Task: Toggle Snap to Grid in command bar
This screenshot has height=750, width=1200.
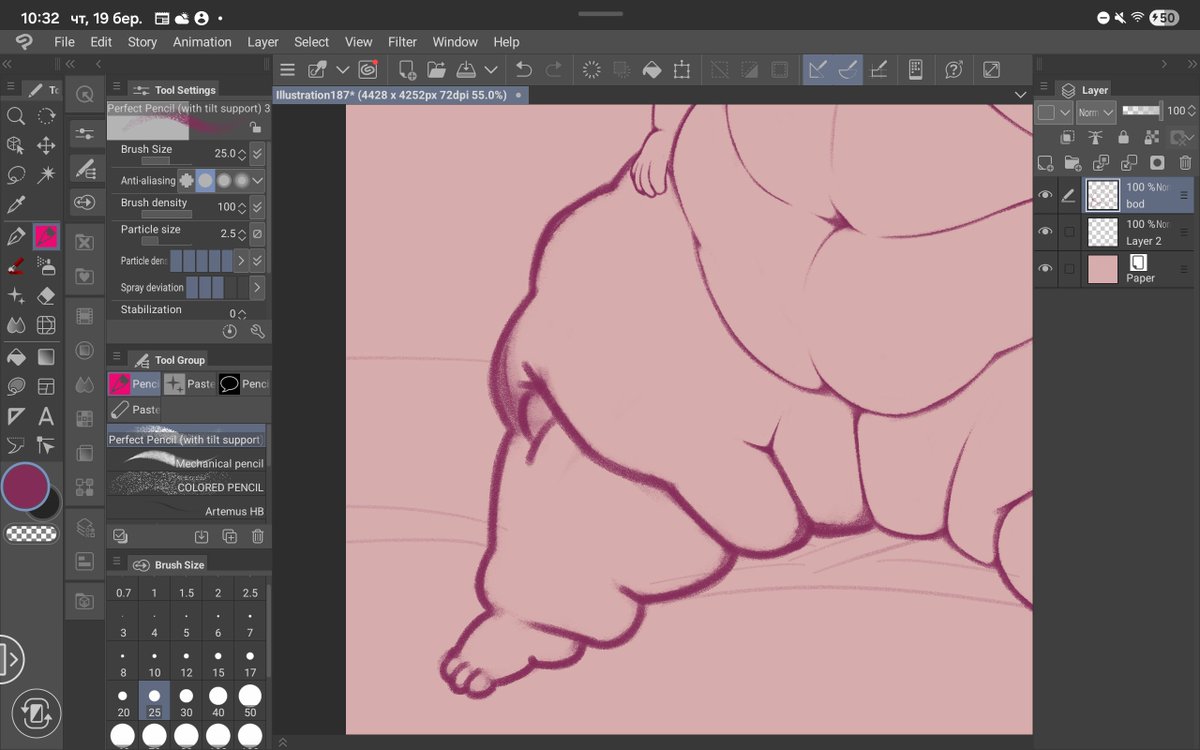Action: pos(878,70)
